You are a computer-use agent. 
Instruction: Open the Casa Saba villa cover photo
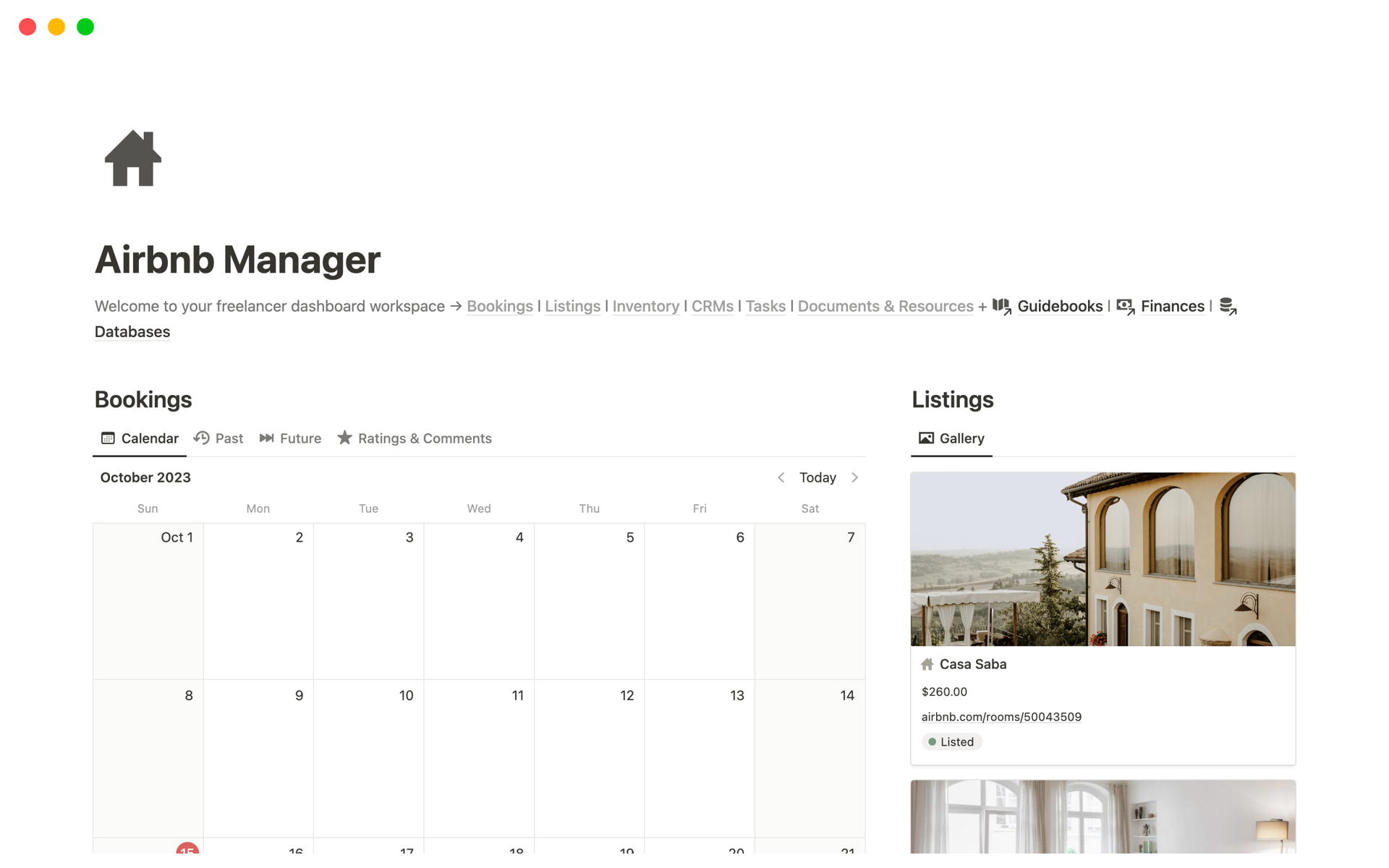tap(1103, 559)
